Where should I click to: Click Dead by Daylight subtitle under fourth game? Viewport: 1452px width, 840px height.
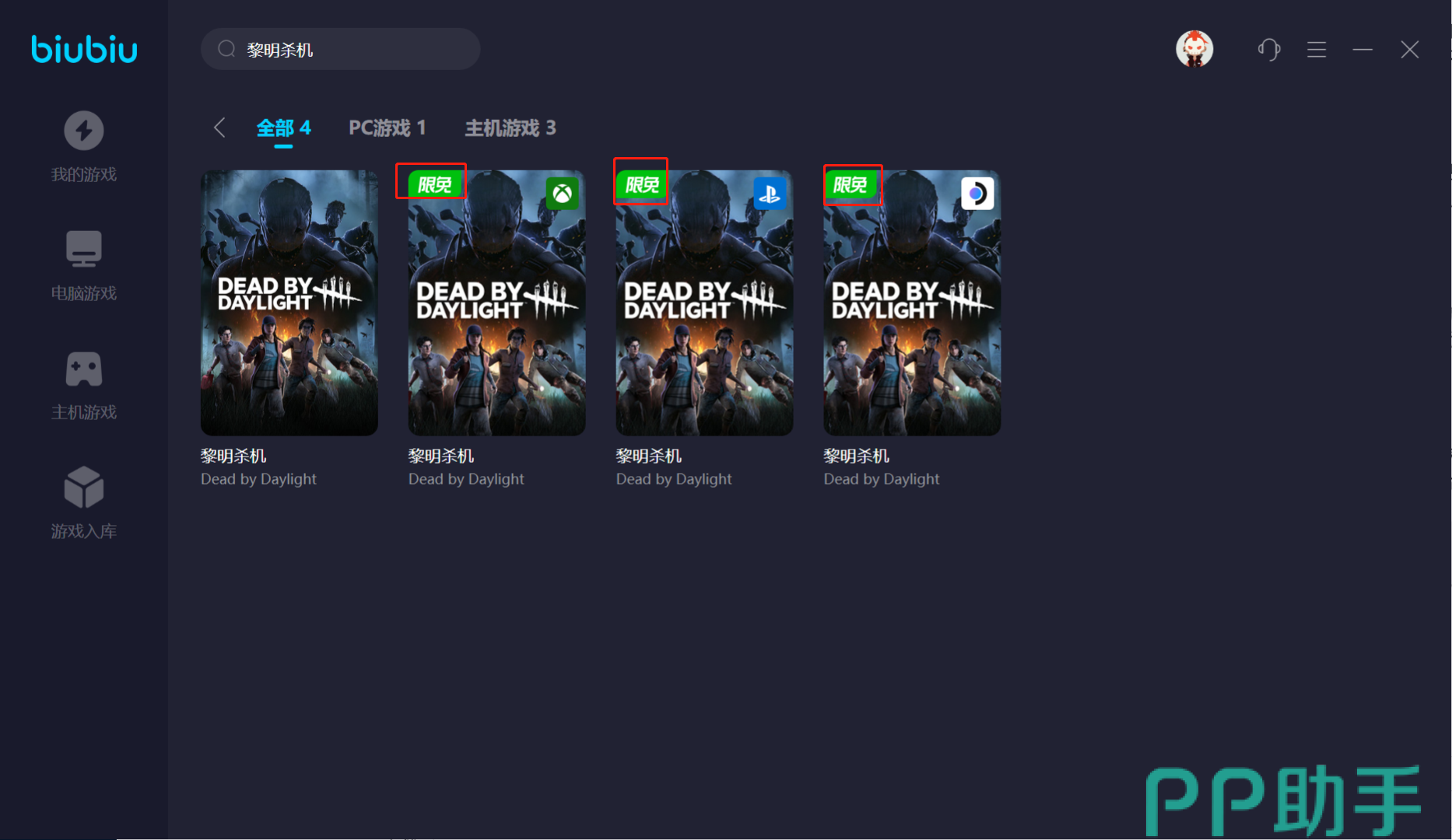(x=881, y=479)
